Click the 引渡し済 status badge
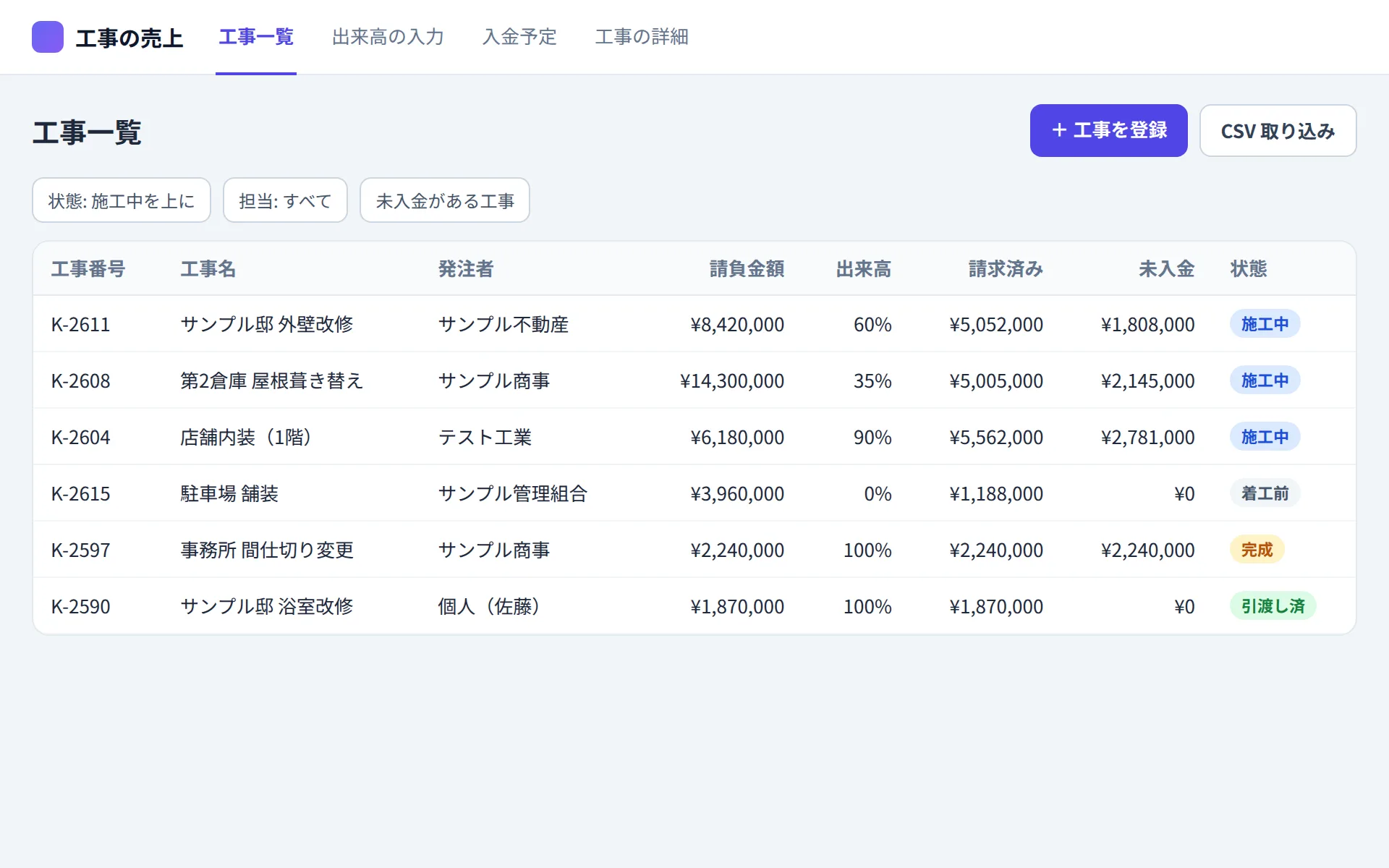This screenshot has height=868, width=1389. 1273,606
